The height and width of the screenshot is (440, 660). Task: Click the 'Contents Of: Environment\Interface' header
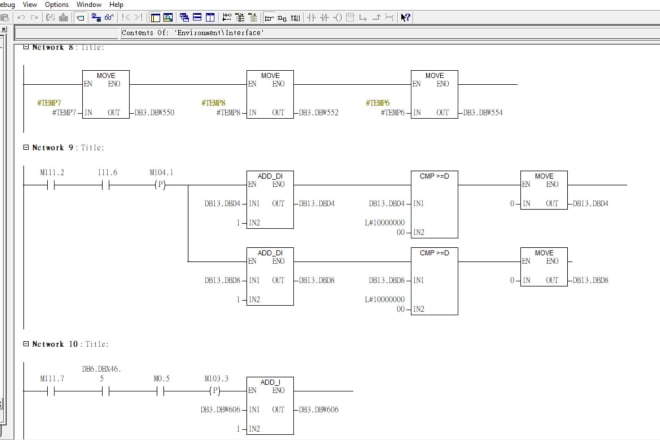tap(193, 32)
